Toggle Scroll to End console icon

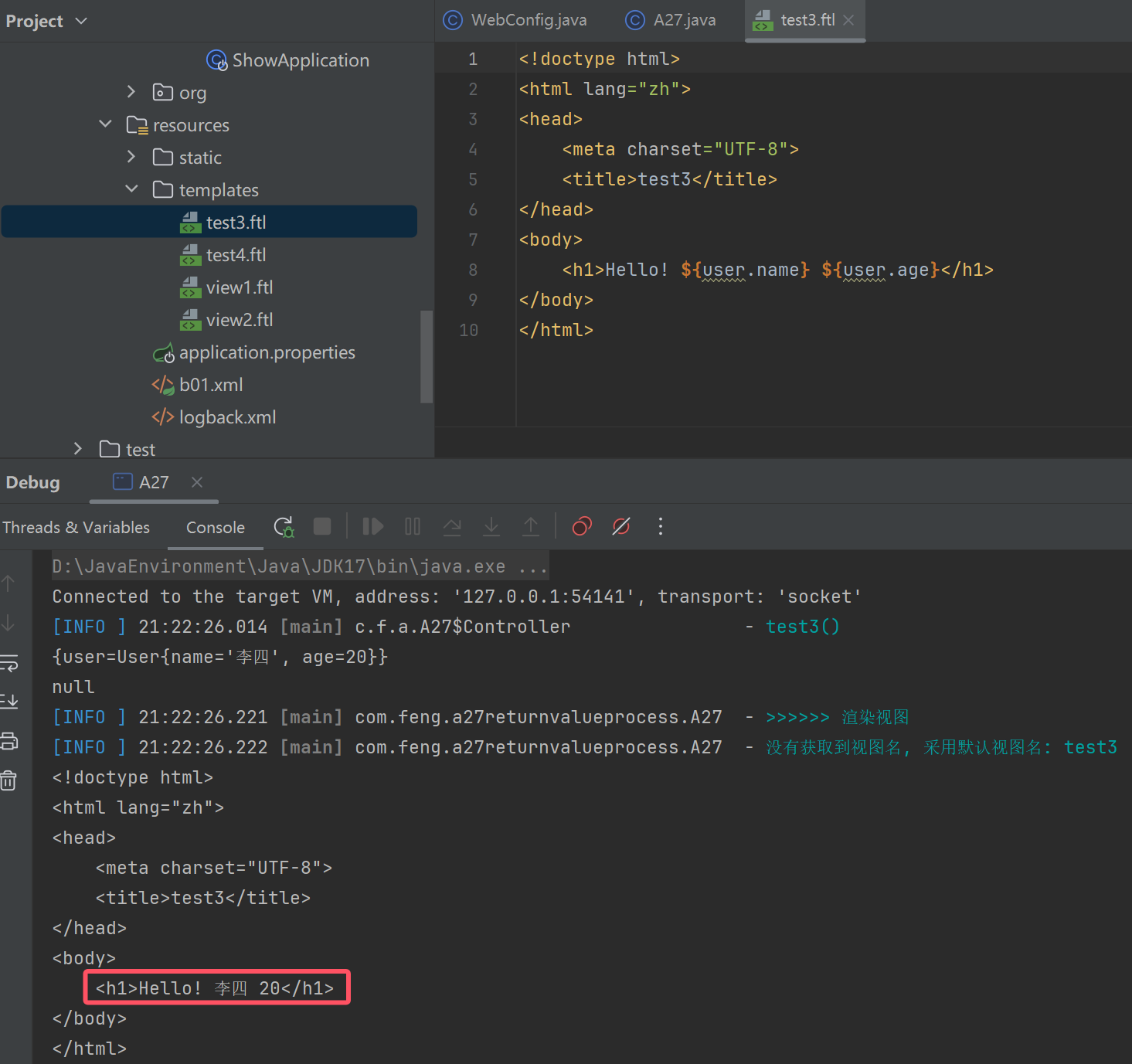coord(8,702)
